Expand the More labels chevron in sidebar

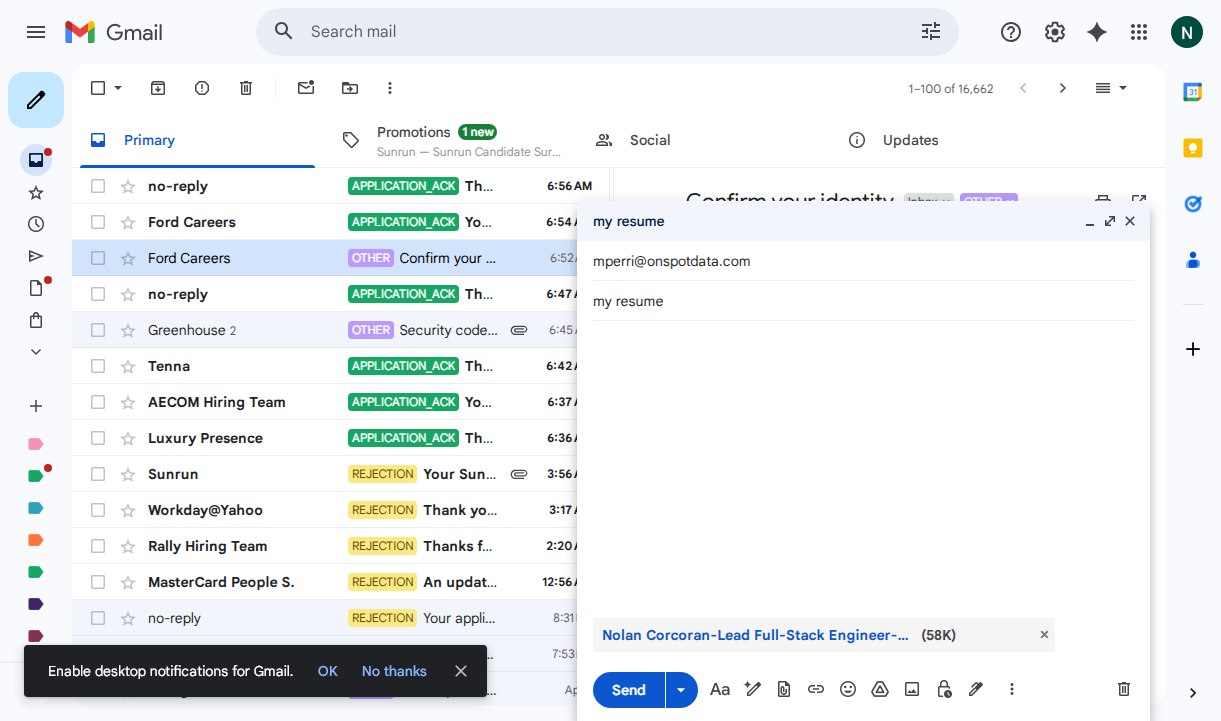point(36,352)
